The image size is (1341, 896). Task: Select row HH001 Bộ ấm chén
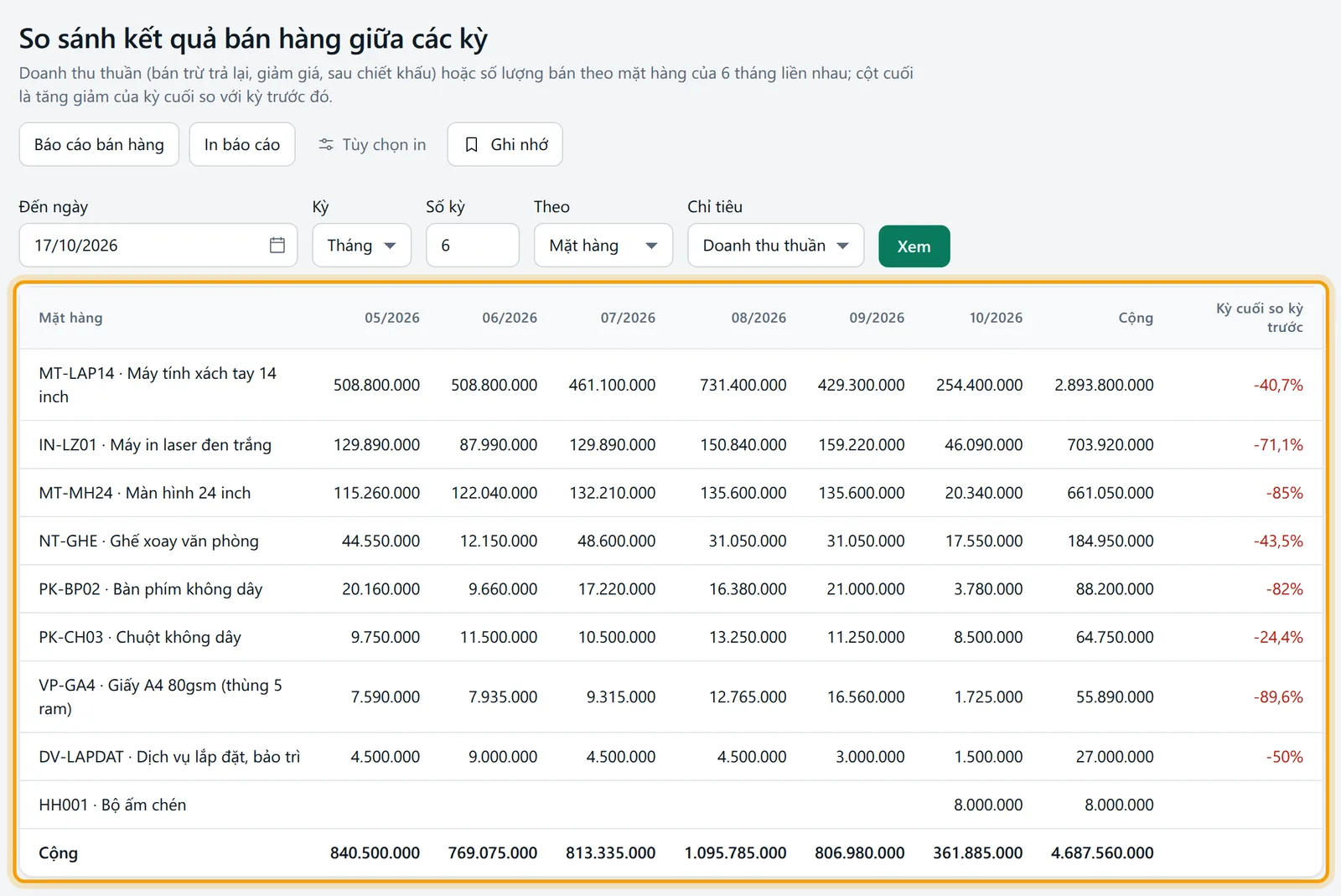[671, 805]
